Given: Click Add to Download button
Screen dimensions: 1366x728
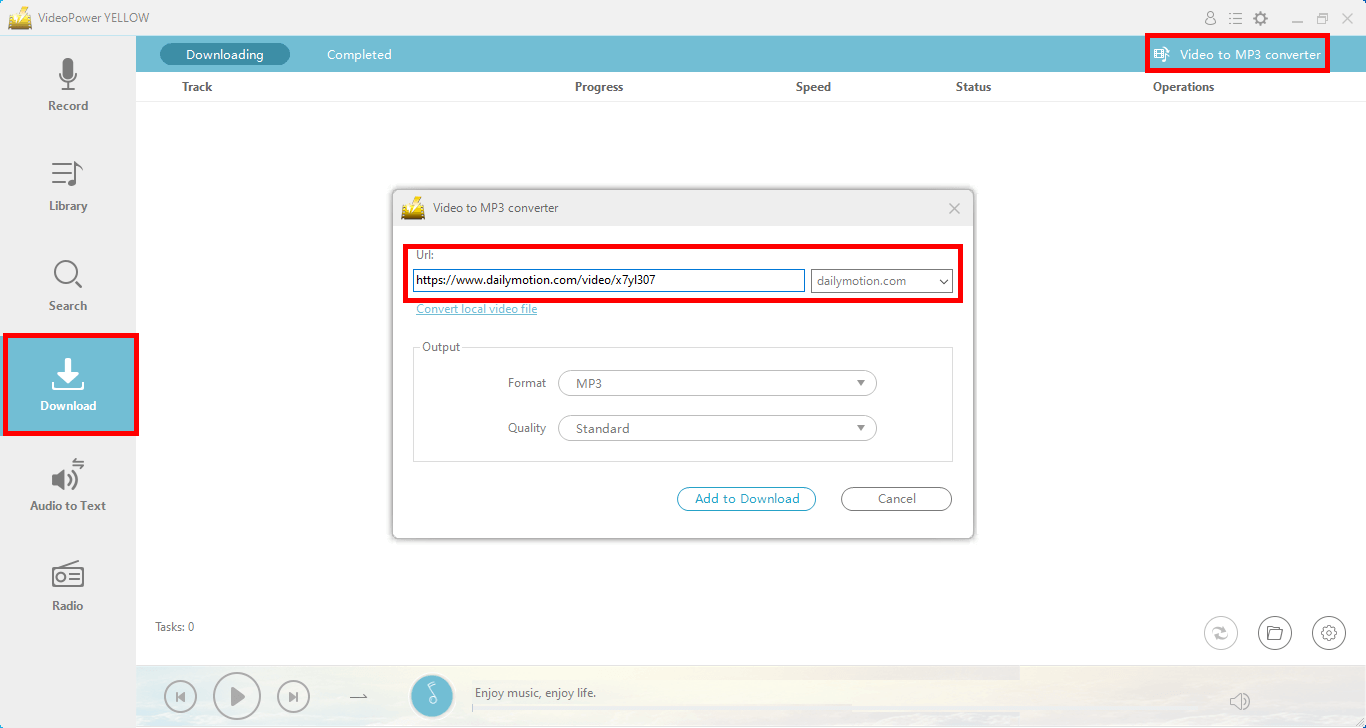Looking at the screenshot, I should [747, 498].
